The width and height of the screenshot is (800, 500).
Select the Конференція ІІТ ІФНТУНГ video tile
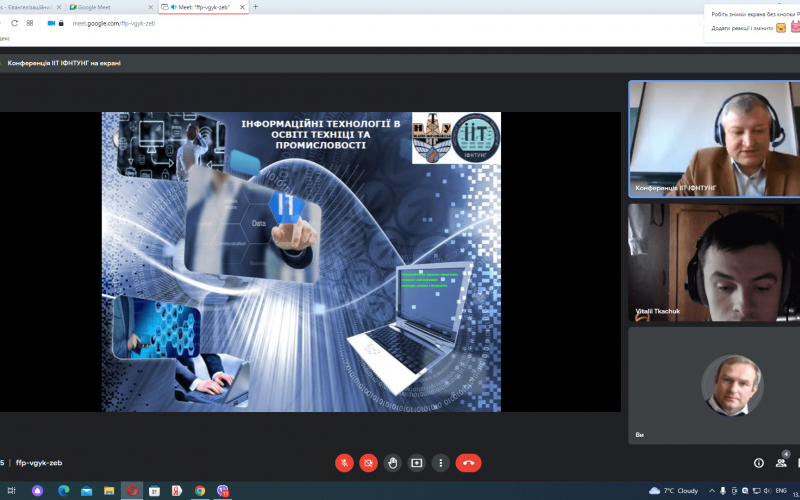(714, 139)
